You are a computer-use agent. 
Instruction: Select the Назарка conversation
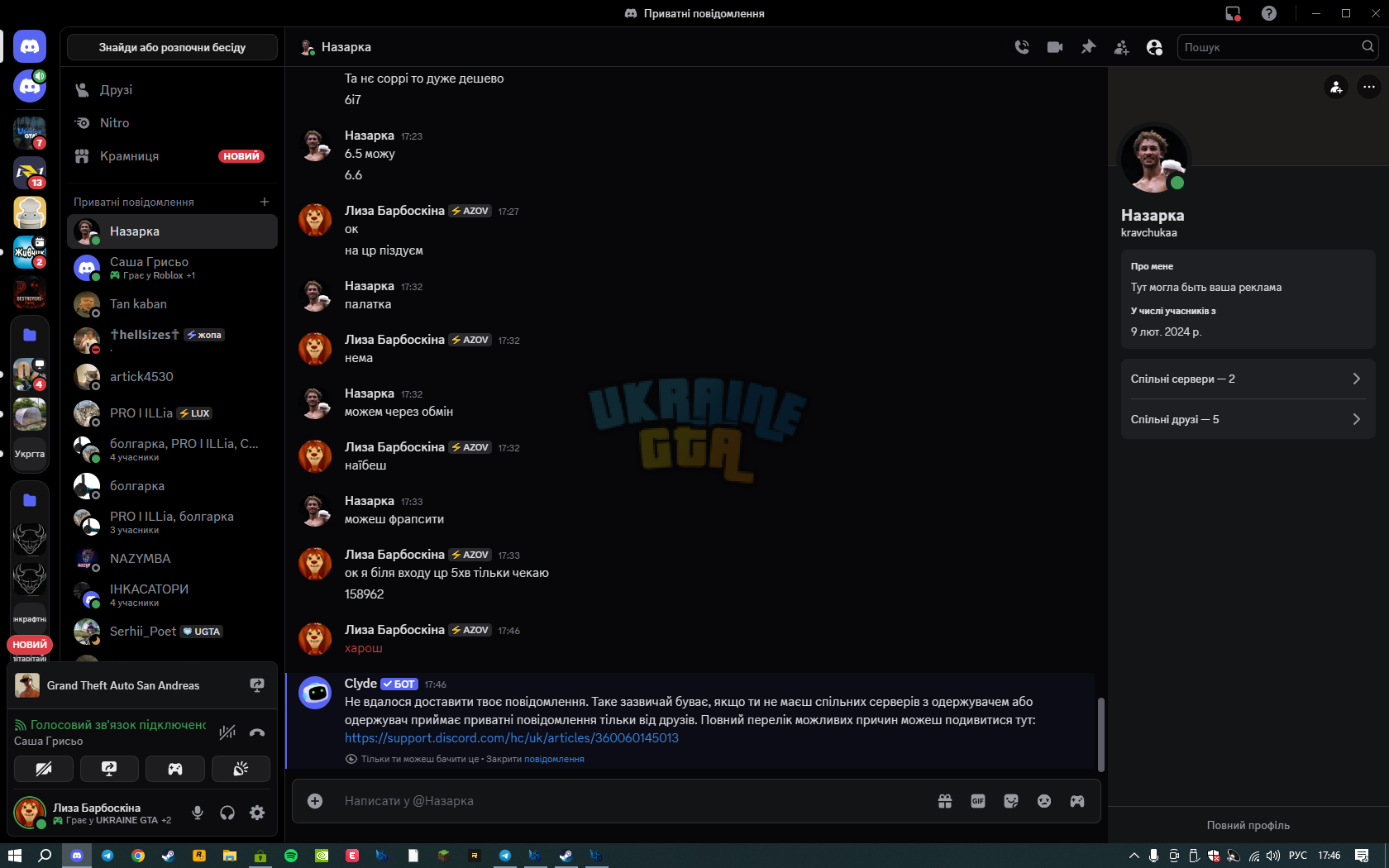pos(172,231)
